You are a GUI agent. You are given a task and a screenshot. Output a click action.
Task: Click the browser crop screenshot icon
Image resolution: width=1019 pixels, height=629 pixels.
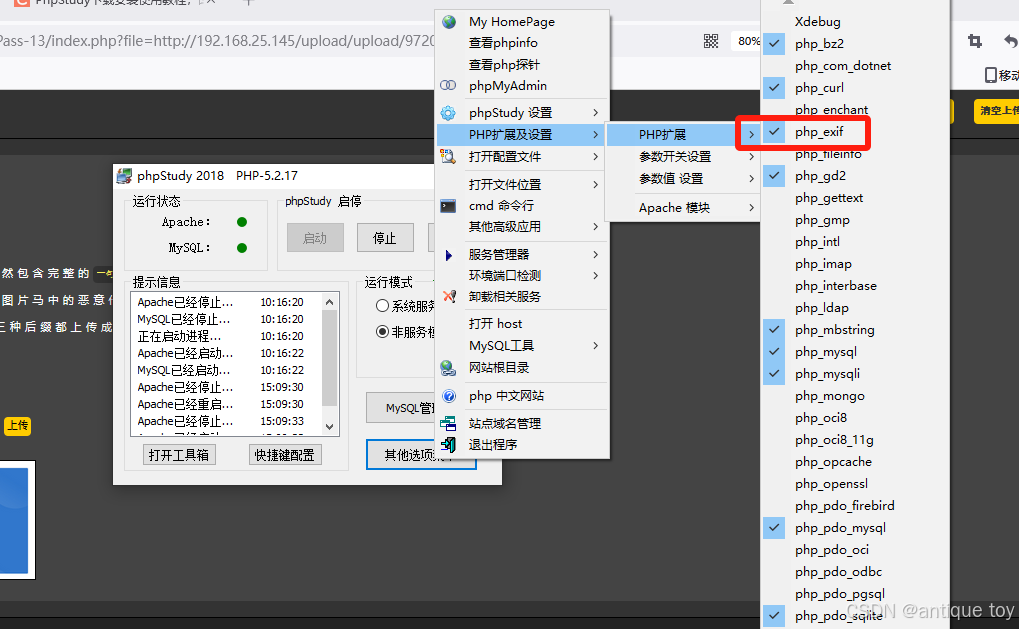click(x=975, y=41)
